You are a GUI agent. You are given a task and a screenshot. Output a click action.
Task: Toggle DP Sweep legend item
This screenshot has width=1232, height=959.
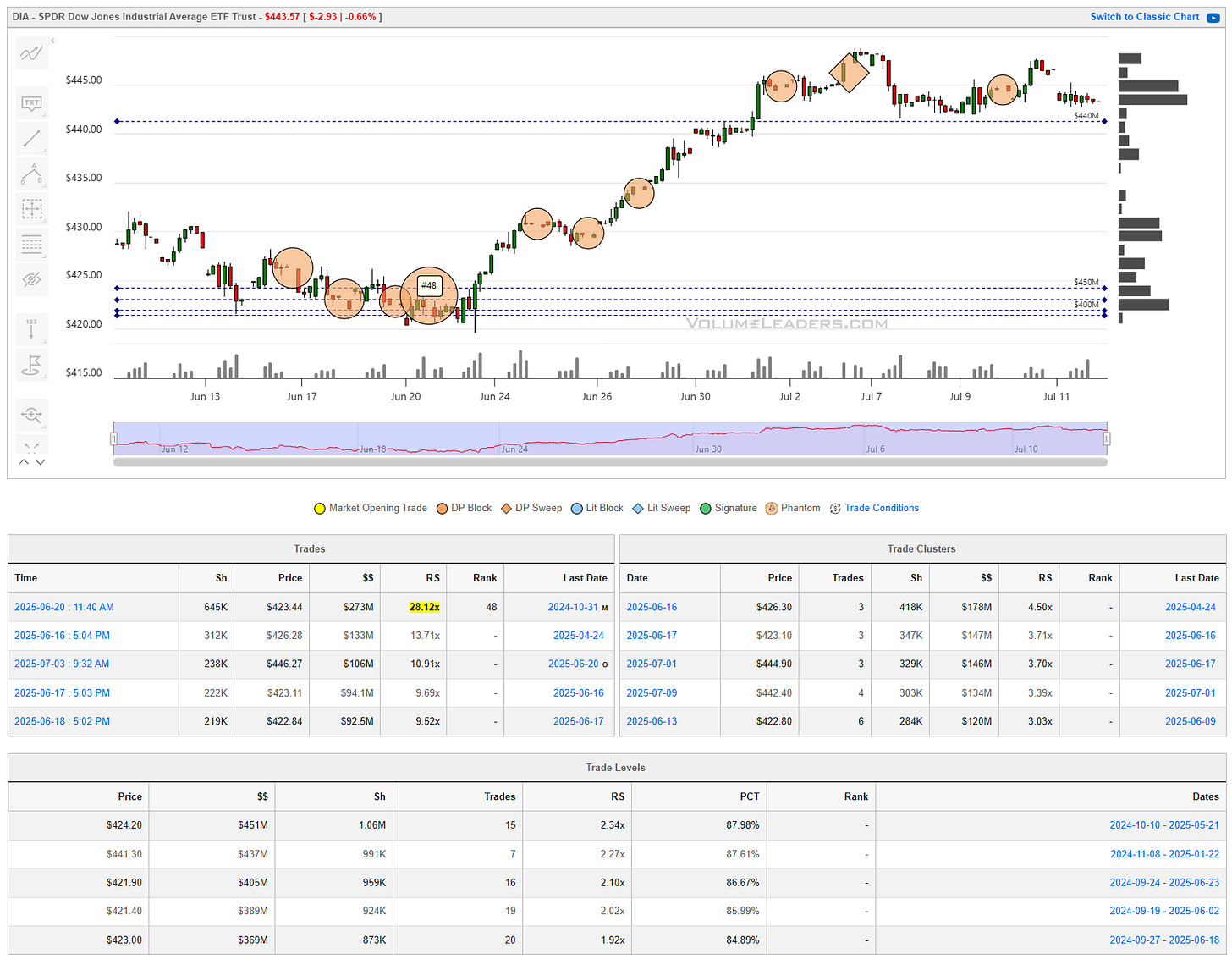pos(531,508)
